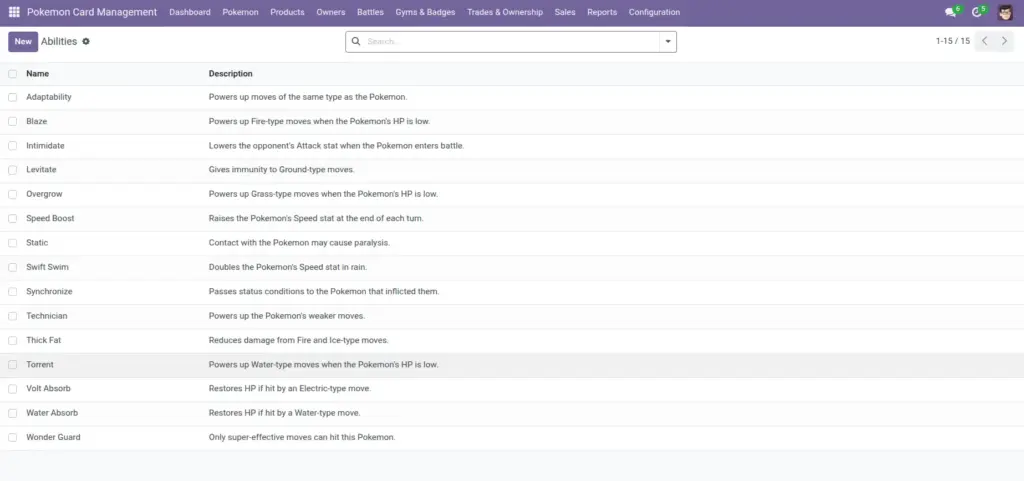This screenshot has height=481, width=1024.
Task: Click the New button
Action: [23, 41]
